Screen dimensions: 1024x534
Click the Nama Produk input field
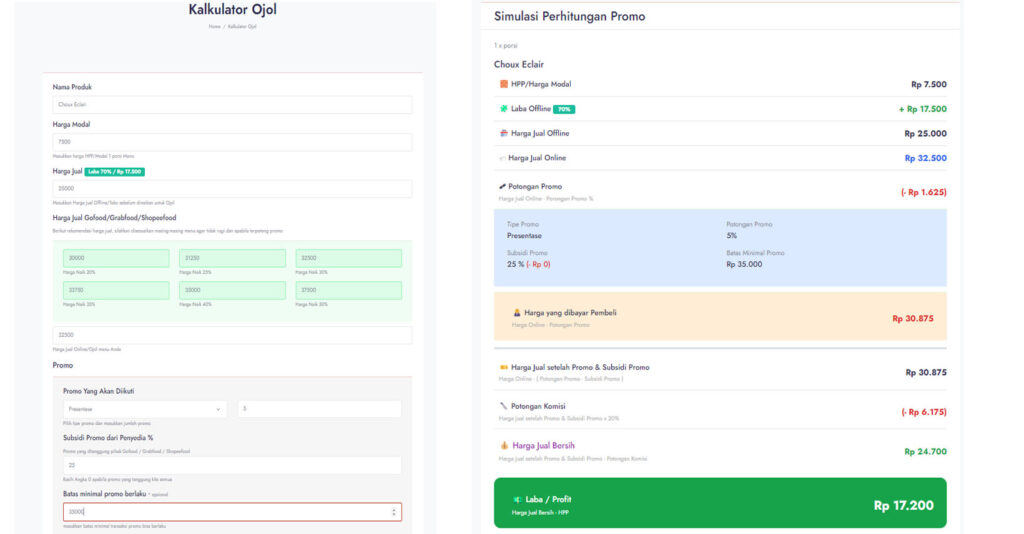[x=232, y=104]
